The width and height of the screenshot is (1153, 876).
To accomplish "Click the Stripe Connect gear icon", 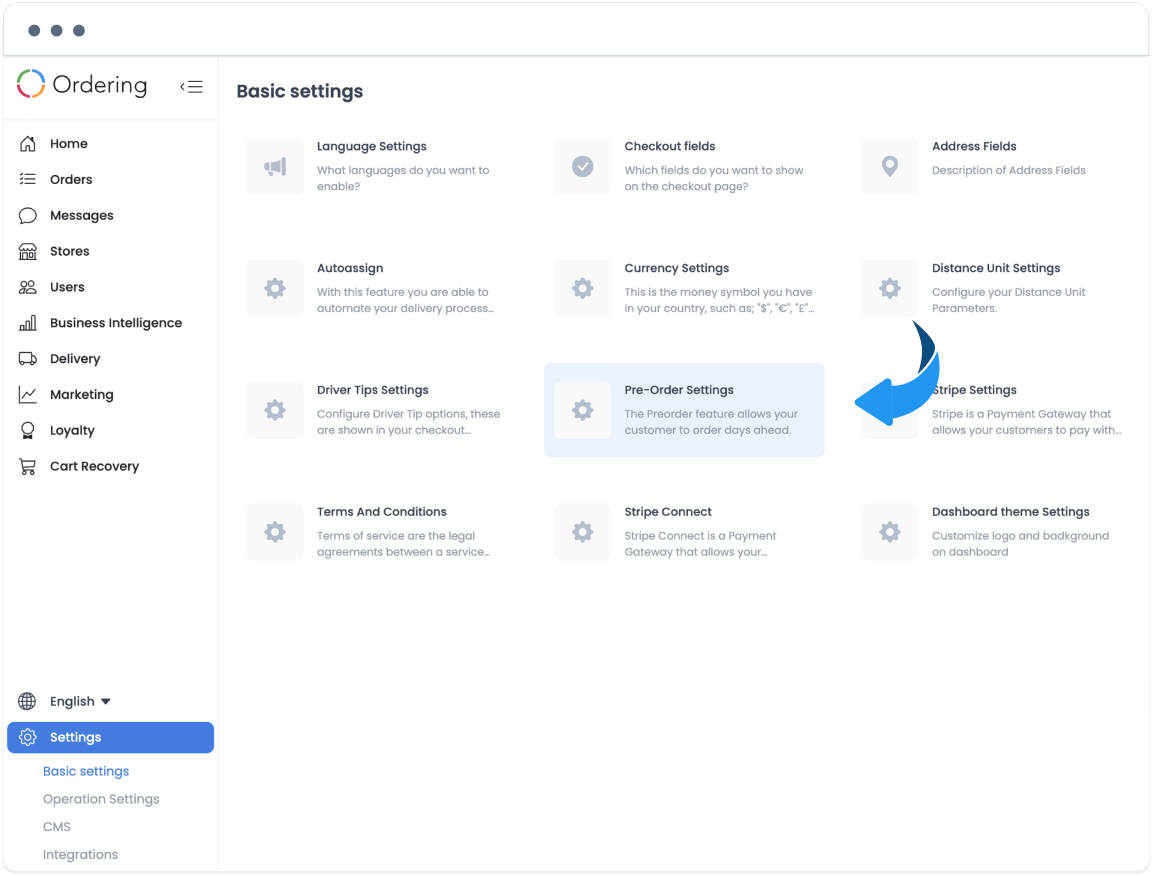I will (582, 532).
